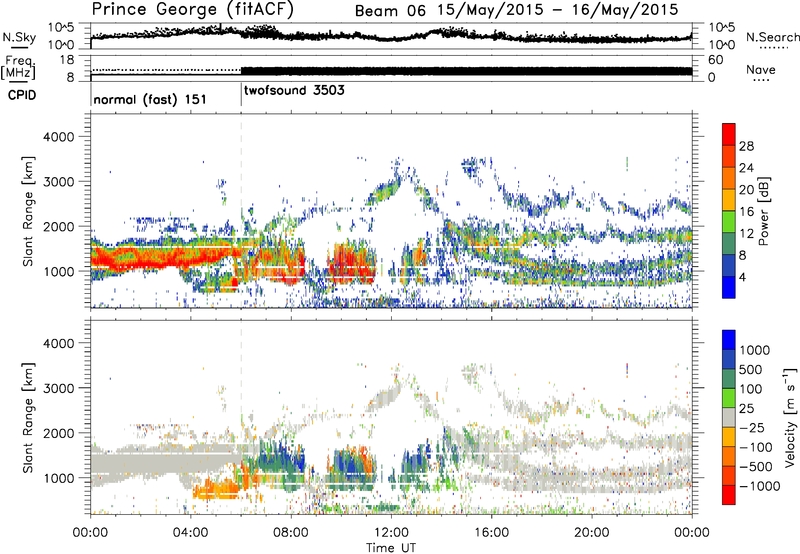Click the 28 dB colorbar tick label
800x554 pixels.
click(x=746, y=146)
